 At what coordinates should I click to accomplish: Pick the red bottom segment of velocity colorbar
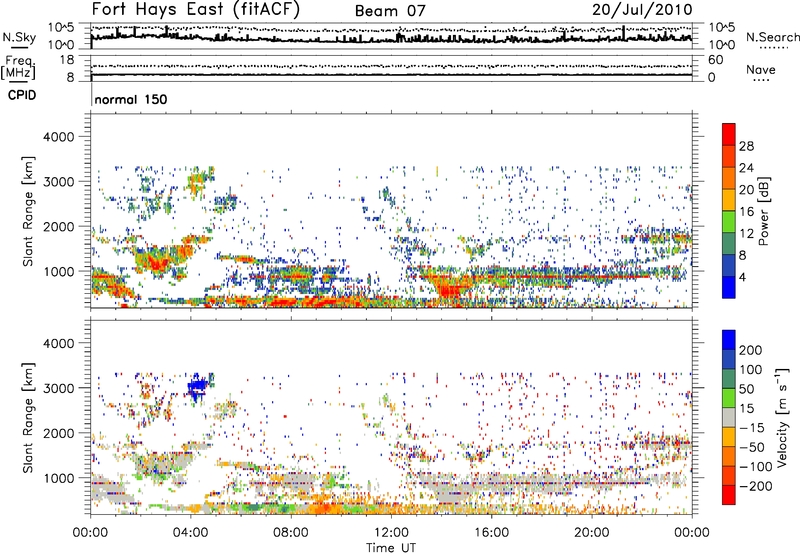pyautogui.click(x=729, y=494)
